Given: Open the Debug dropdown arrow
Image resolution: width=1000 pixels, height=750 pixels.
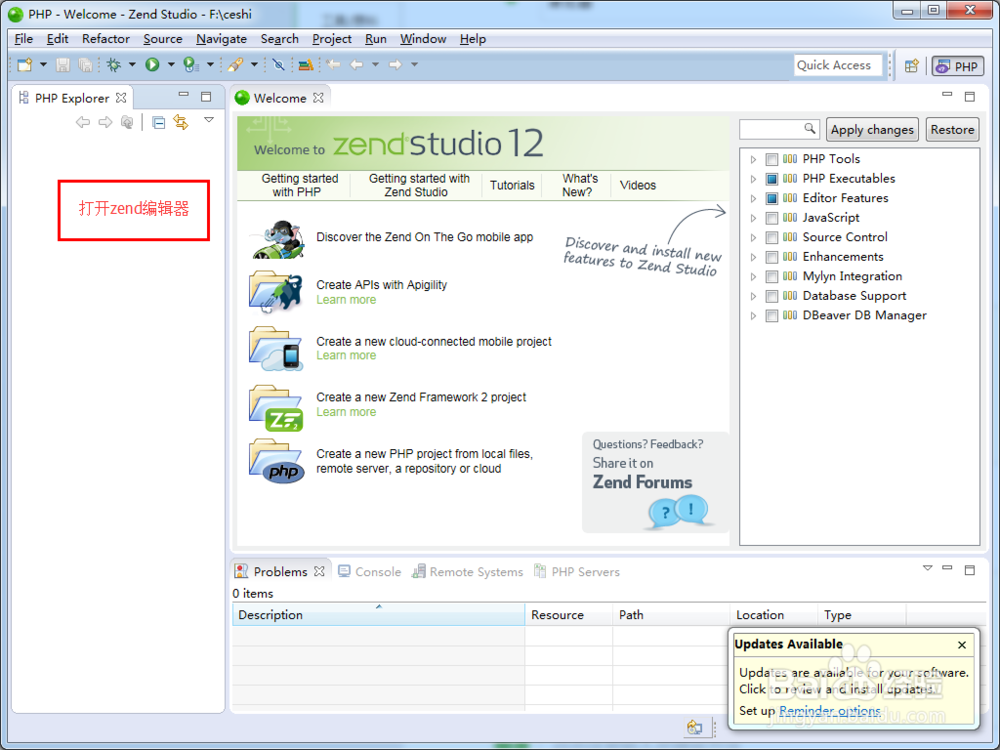Looking at the screenshot, I should pos(132,64).
